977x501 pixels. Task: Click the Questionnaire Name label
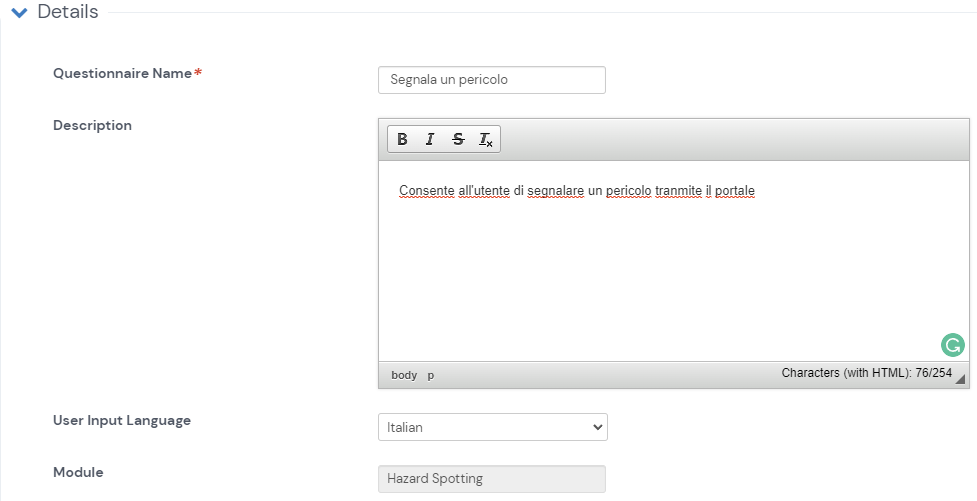pyautogui.click(x=122, y=73)
